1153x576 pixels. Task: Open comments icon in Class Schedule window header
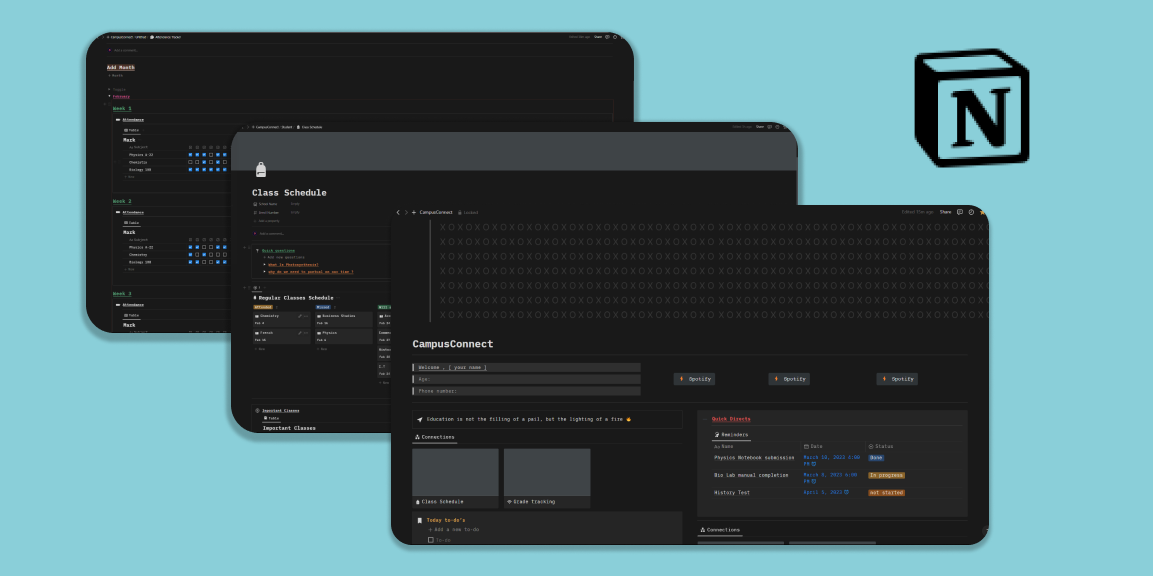(769, 127)
